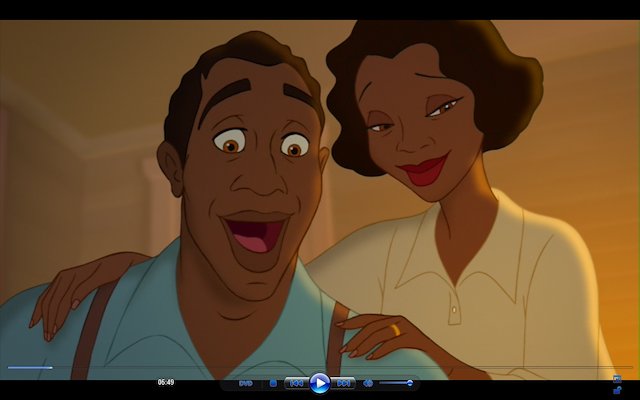Image resolution: width=640 pixels, height=400 pixels.
Task: Open the DVD menu button
Action: tap(246, 383)
